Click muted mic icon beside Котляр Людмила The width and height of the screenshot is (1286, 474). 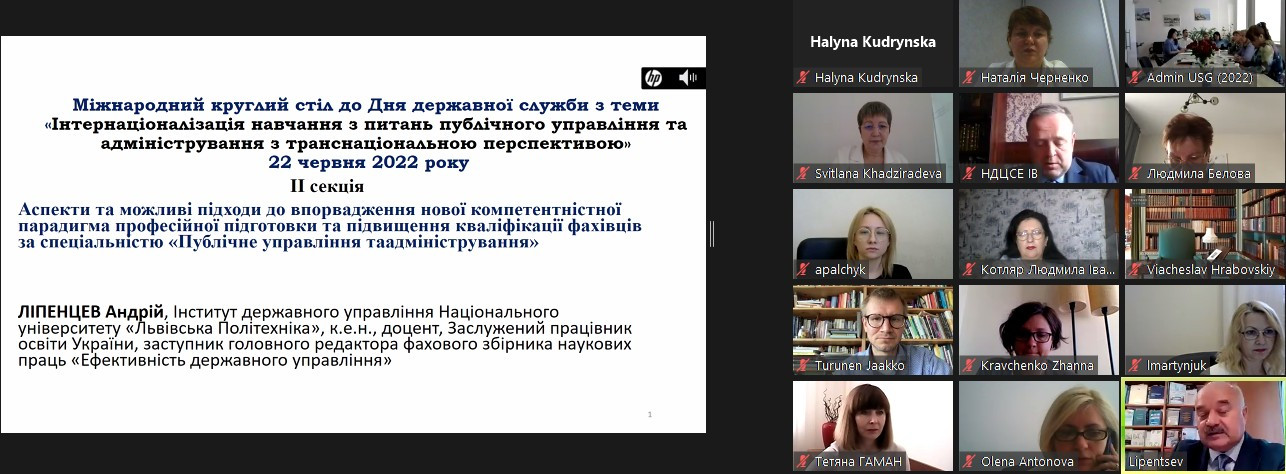coord(968,269)
